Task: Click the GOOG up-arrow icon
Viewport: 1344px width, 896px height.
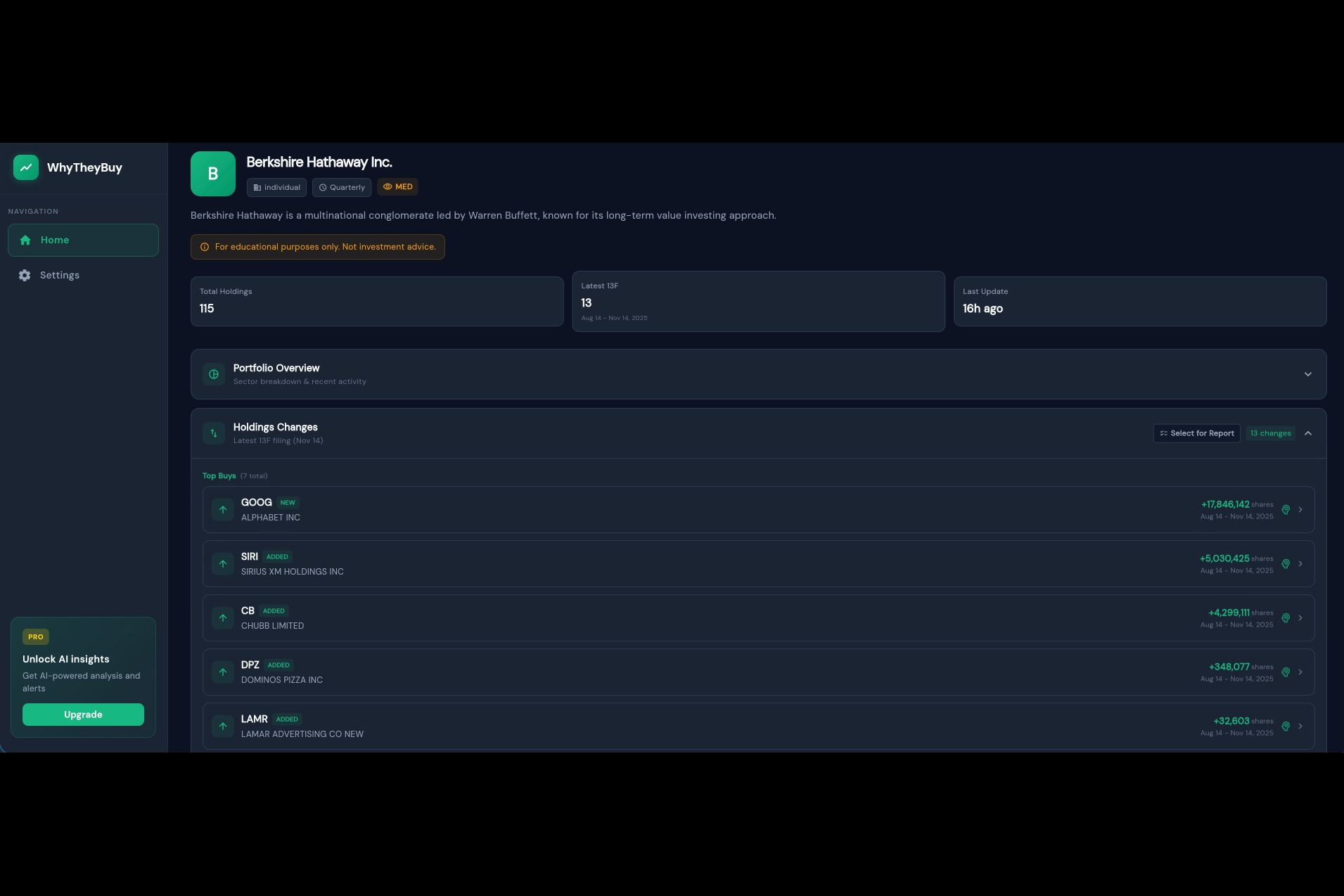Action: point(223,510)
